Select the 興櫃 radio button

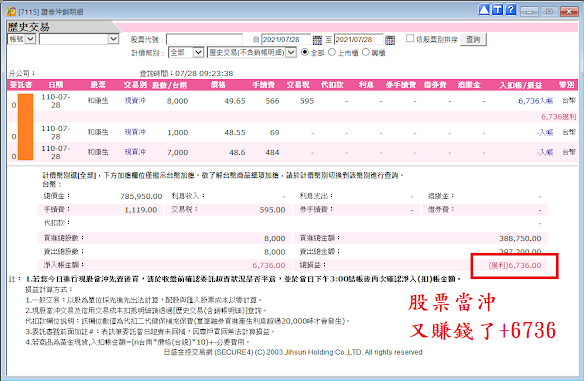[366, 52]
